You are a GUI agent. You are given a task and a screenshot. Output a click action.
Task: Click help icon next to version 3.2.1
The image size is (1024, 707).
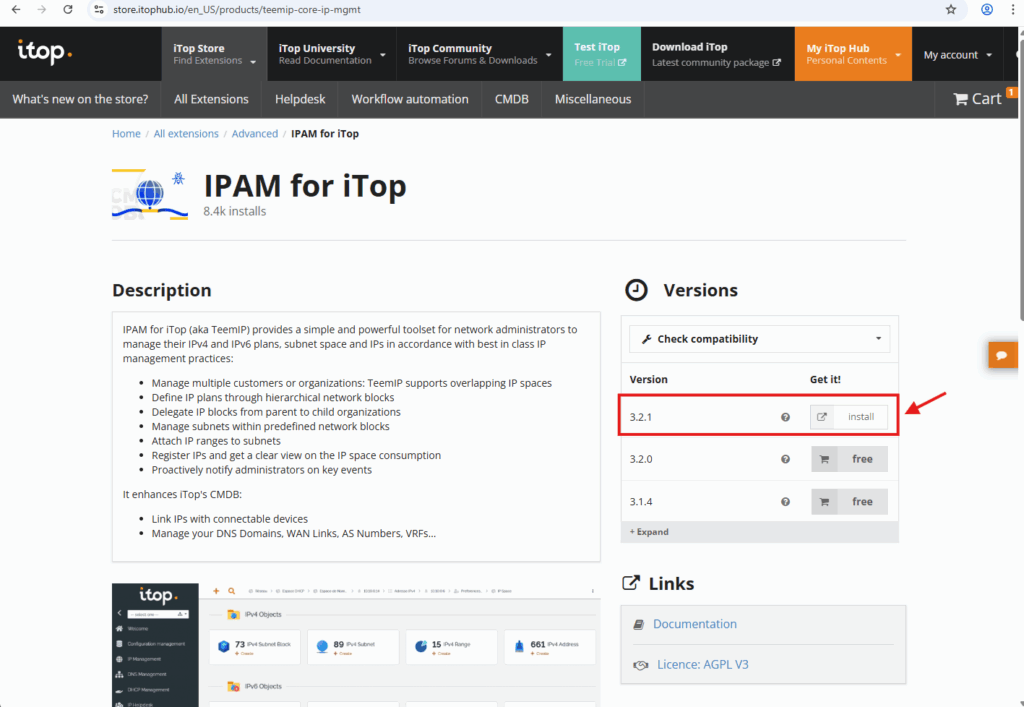tap(785, 417)
